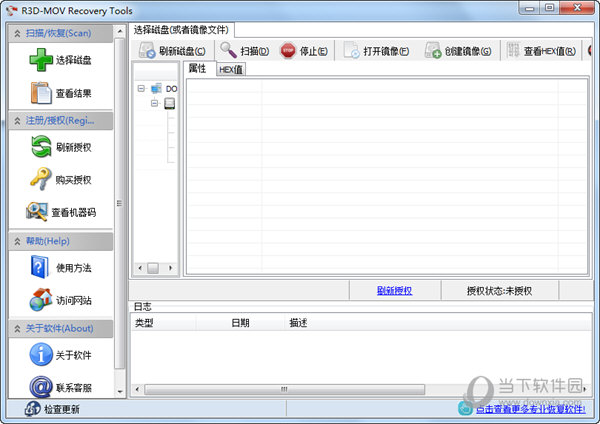Viewport: 600px width, 424px height.
Task: Start scan with 扫描(D) magnifier button
Action: pyautogui.click(x=245, y=51)
